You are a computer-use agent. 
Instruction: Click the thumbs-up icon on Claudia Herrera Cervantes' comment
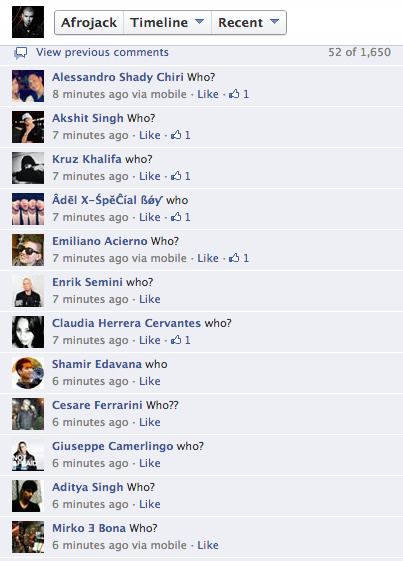coord(176,340)
